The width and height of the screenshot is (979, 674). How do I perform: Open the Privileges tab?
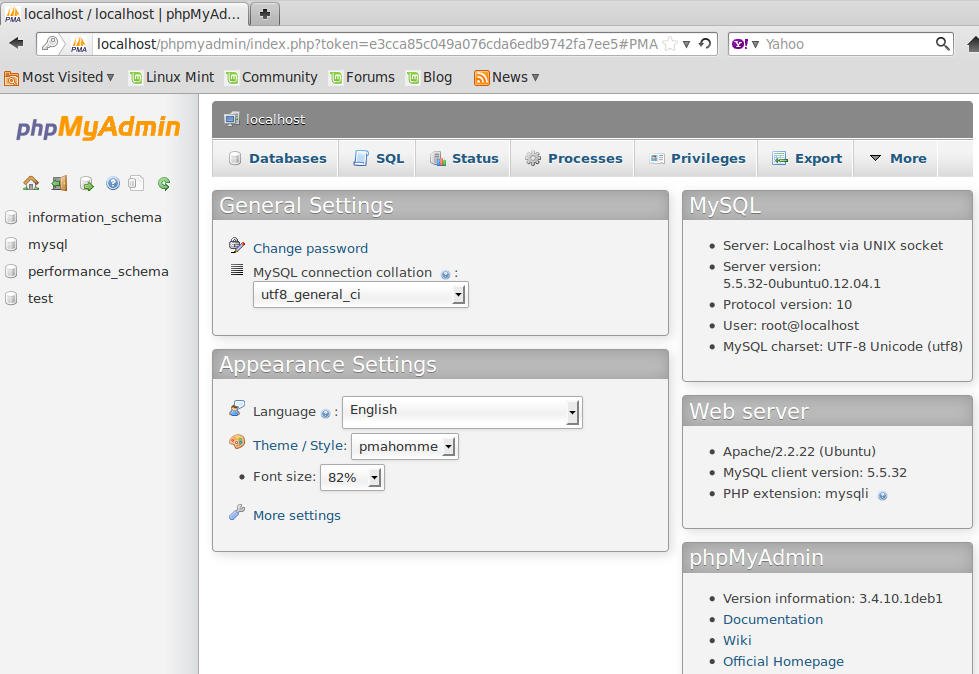(x=697, y=159)
